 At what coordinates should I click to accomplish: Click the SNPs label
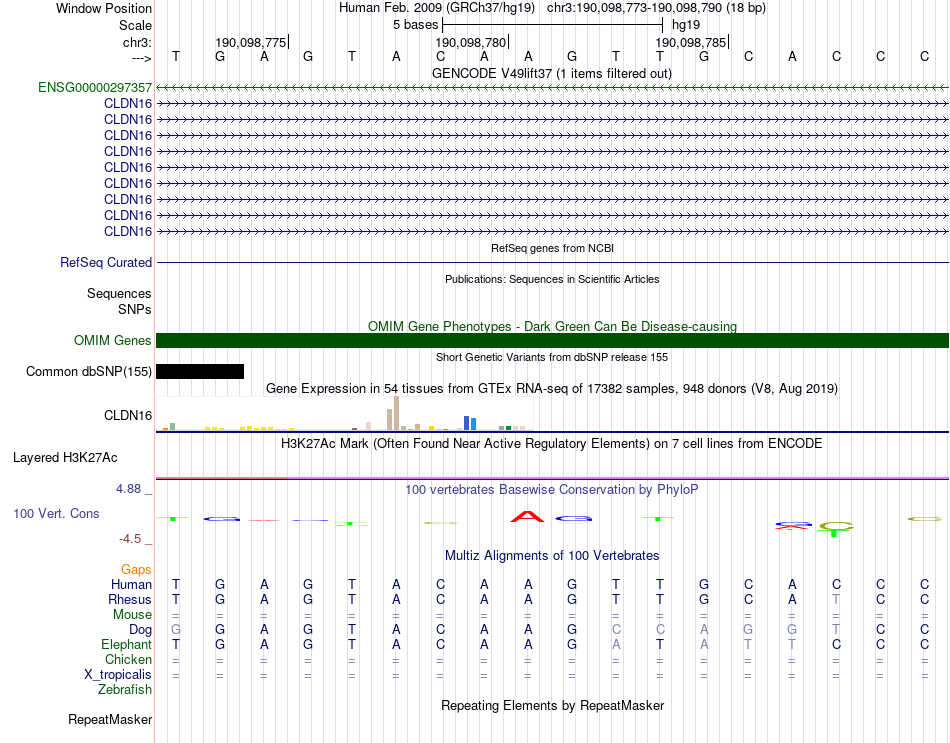pyautogui.click(x=135, y=309)
